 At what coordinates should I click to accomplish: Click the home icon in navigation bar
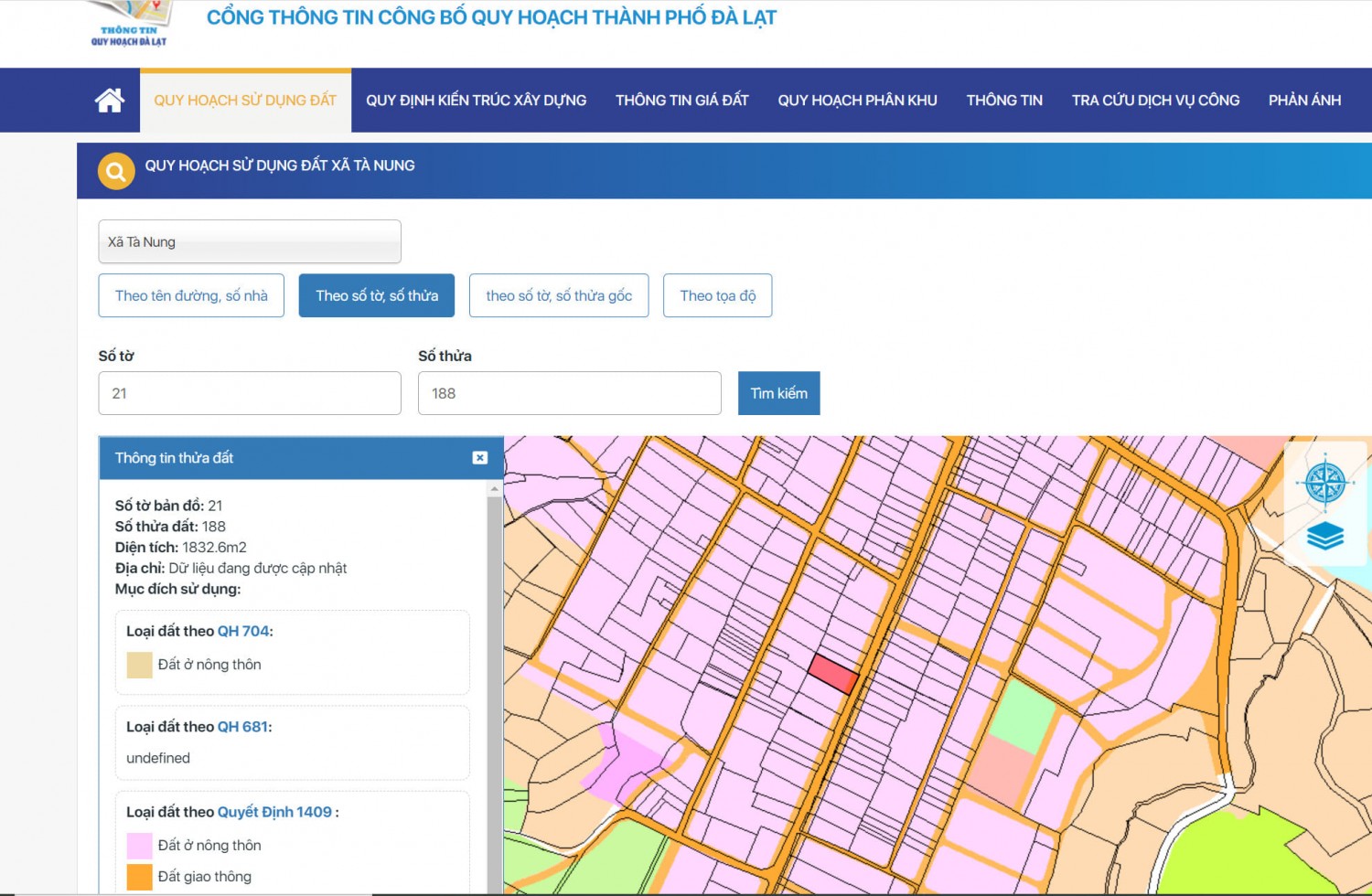[109, 101]
